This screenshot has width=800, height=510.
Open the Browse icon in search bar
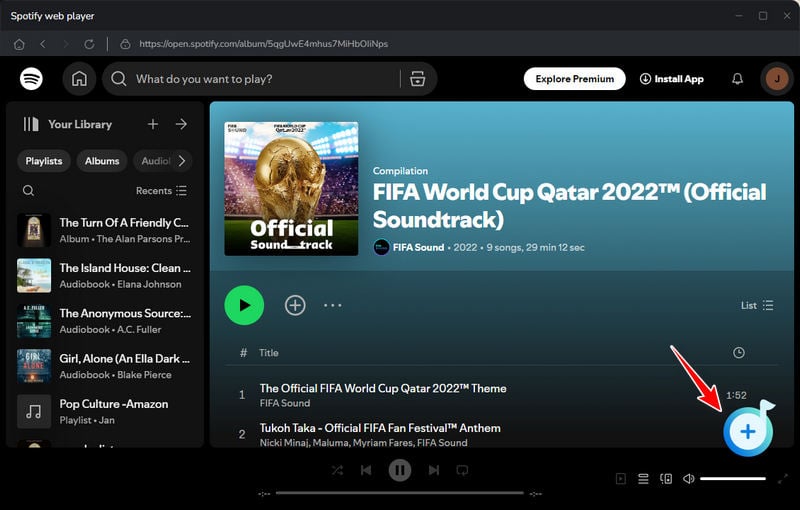[x=417, y=79]
